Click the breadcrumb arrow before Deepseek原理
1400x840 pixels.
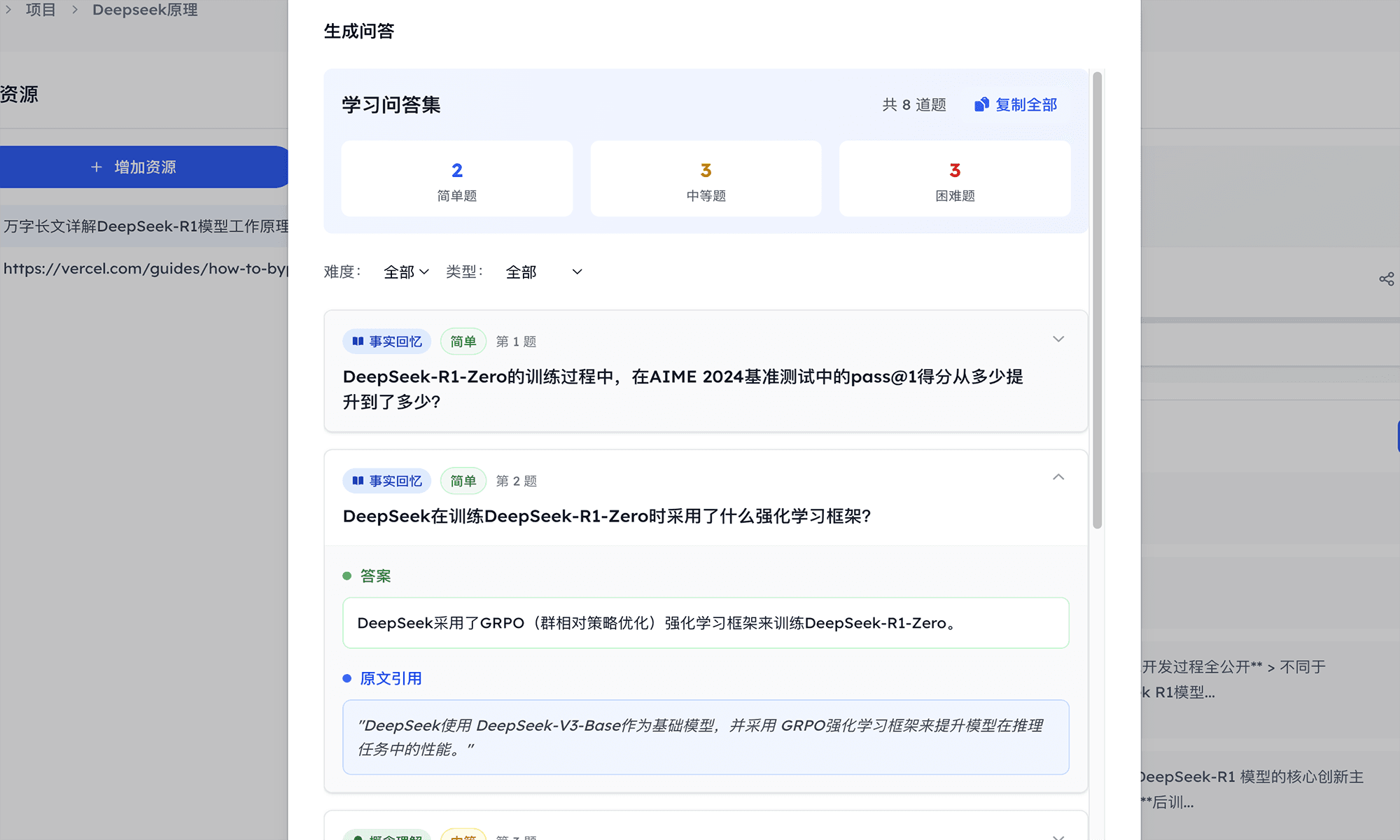pyautogui.click(x=74, y=10)
